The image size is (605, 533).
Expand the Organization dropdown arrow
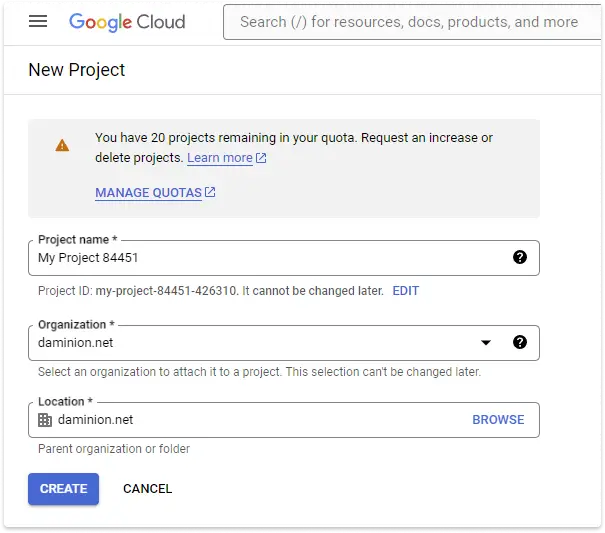coord(486,342)
